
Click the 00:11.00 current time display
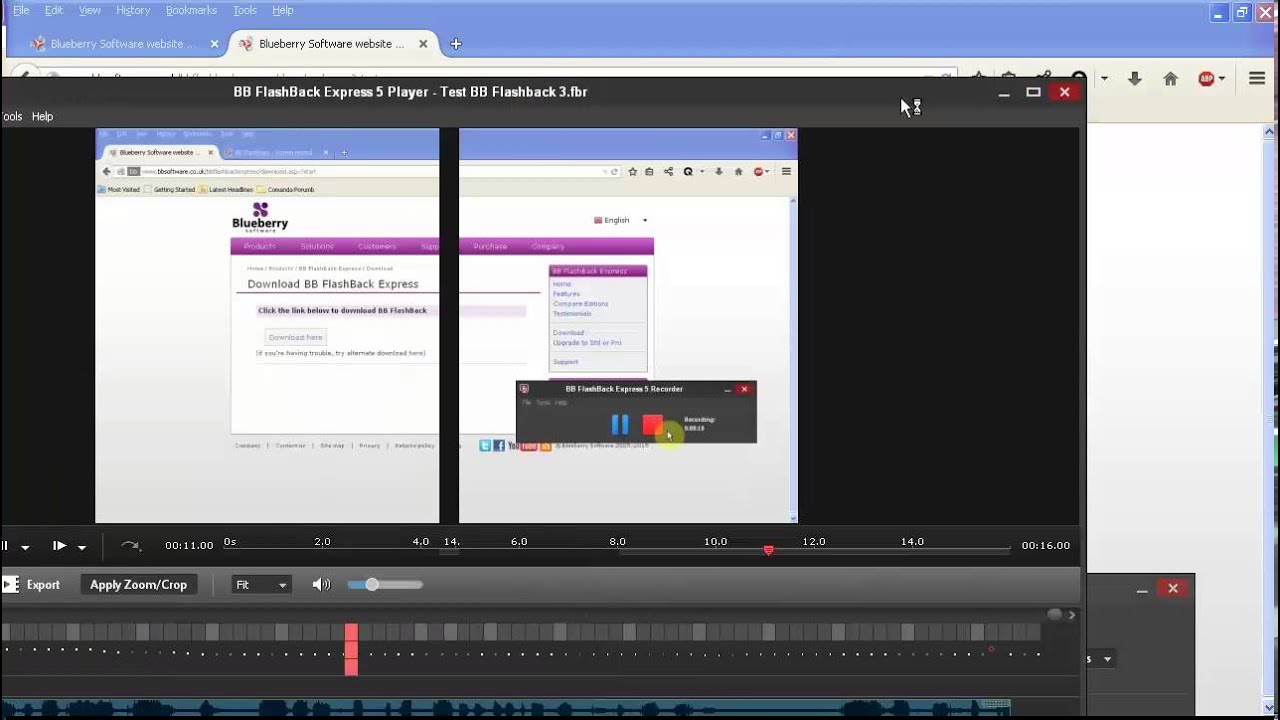point(189,546)
